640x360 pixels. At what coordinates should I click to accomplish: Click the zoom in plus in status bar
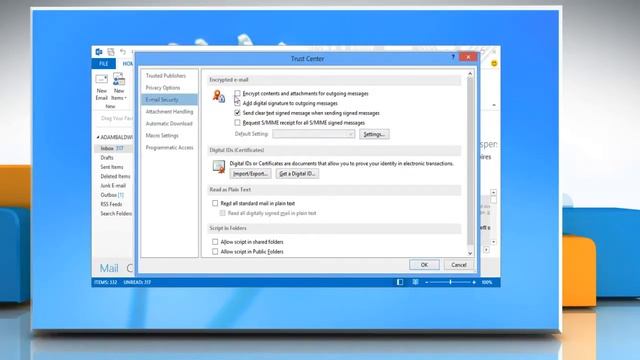tap(474, 282)
